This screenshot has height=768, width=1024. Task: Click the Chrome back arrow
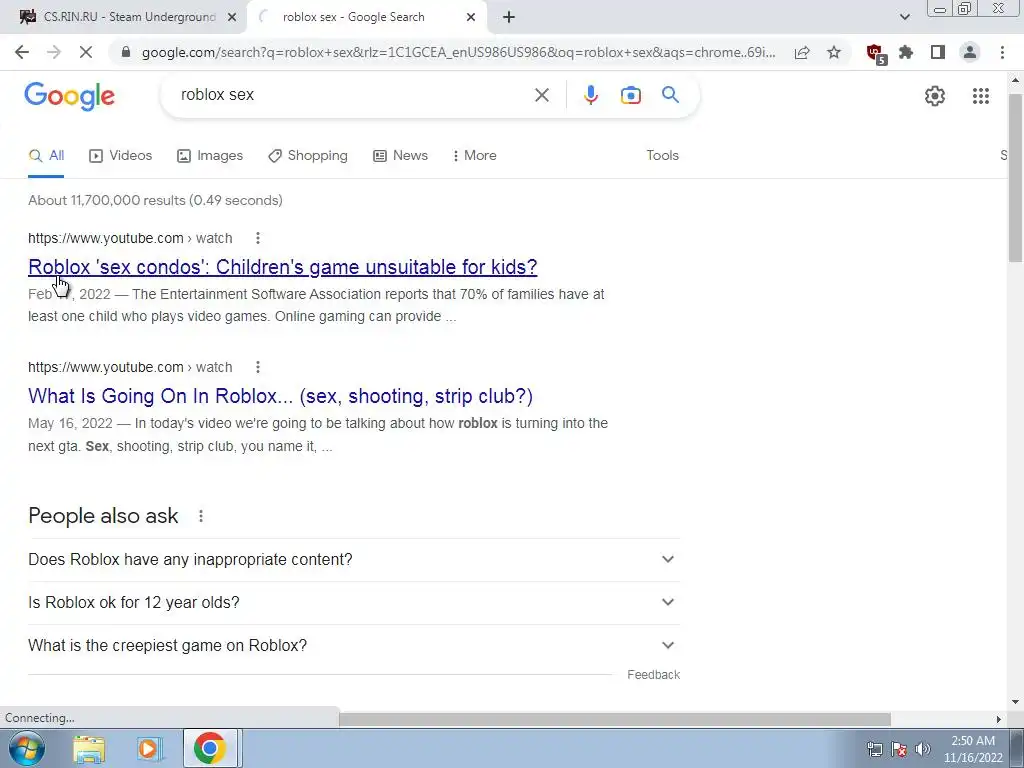pos(22,52)
